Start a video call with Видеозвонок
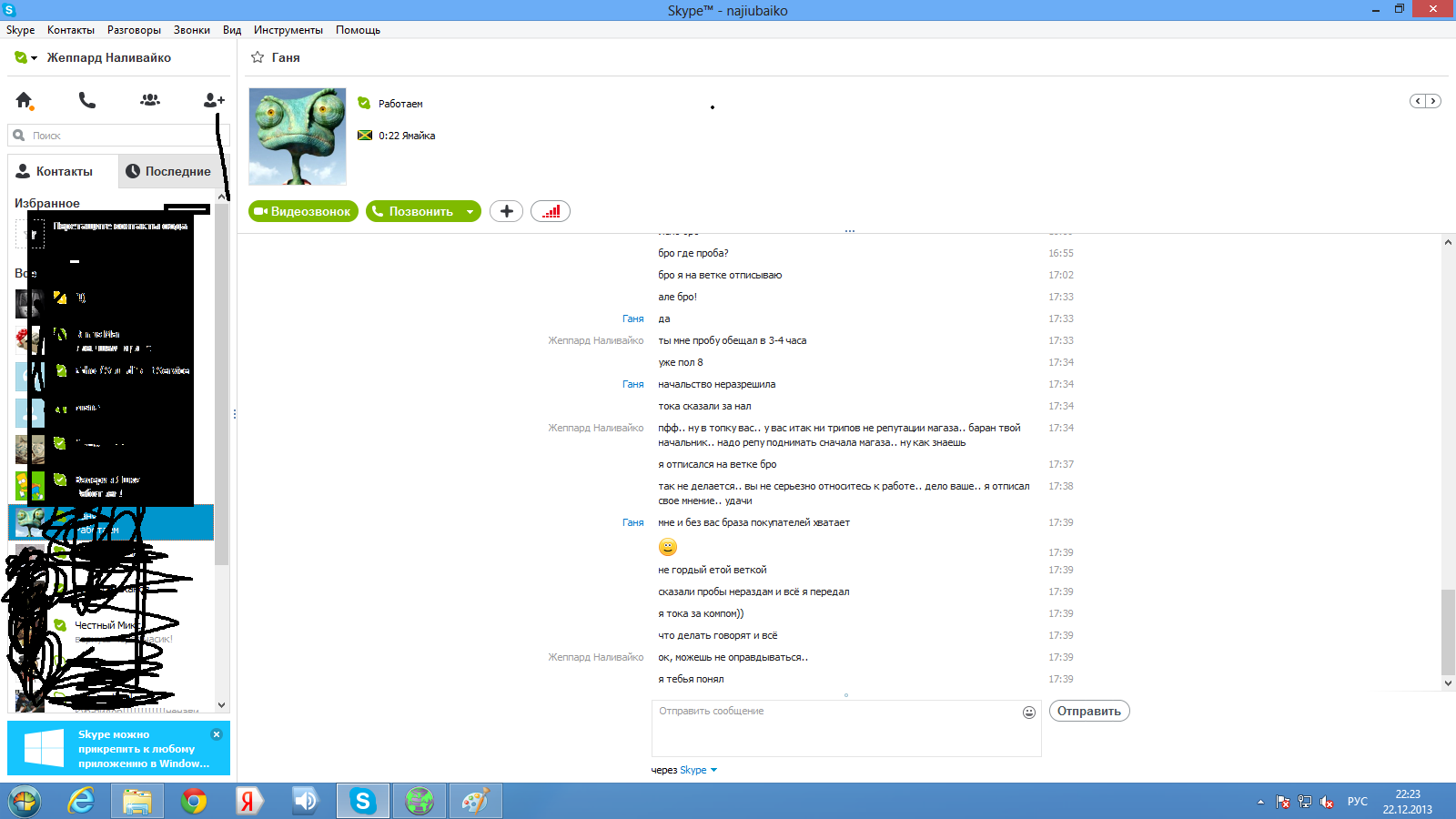This screenshot has width=1456, height=819. (x=303, y=211)
